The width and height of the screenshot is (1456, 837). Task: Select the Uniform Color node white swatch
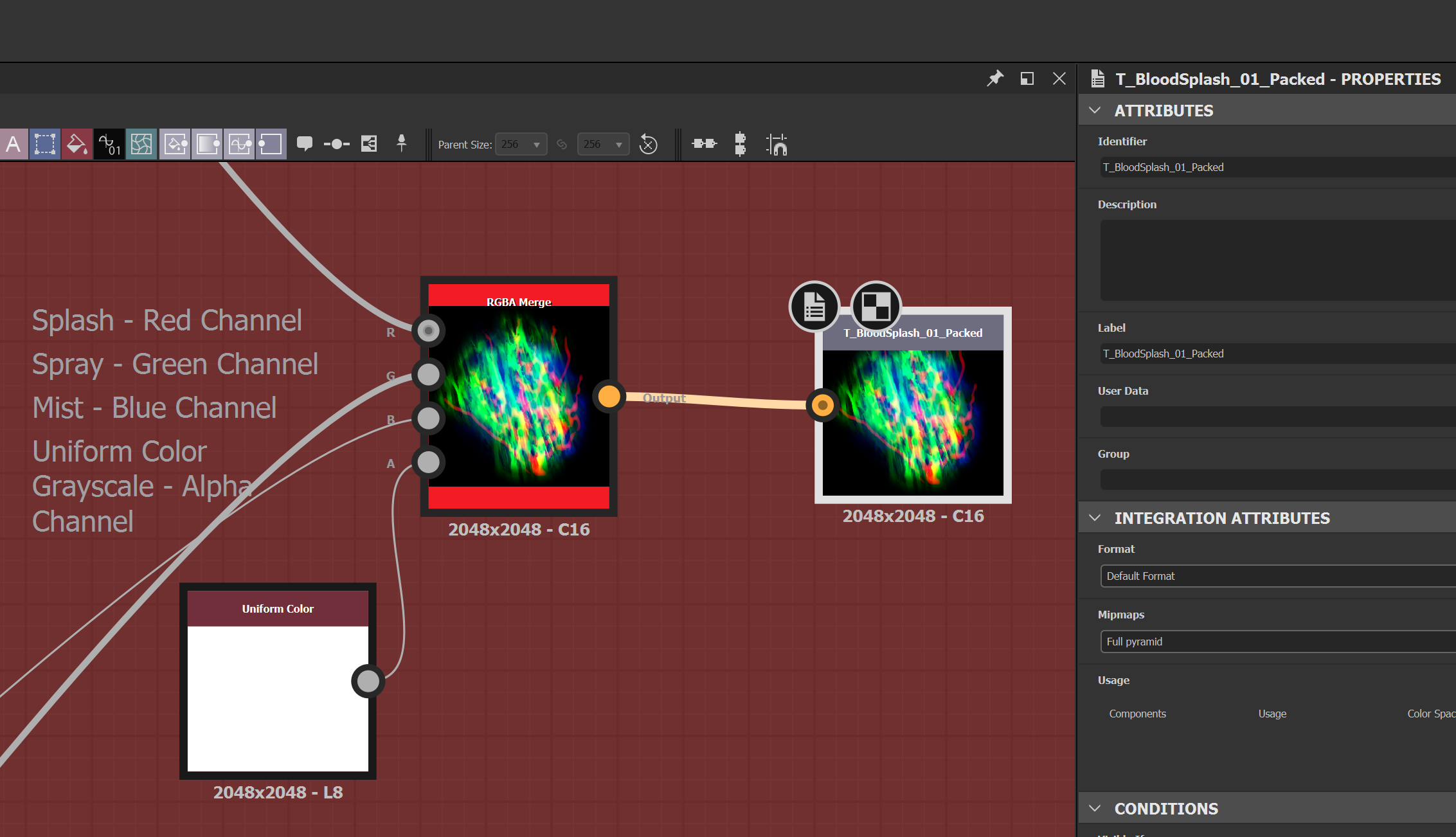click(x=278, y=698)
